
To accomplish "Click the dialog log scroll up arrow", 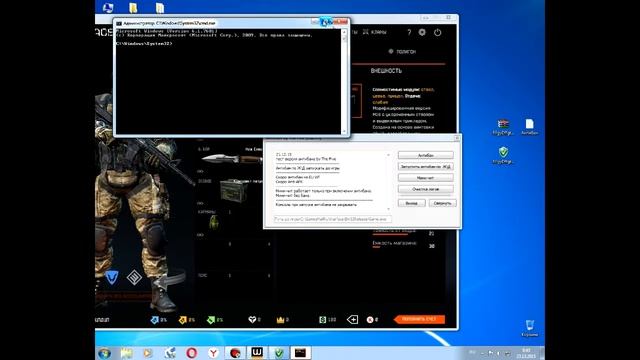I will [388, 155].
